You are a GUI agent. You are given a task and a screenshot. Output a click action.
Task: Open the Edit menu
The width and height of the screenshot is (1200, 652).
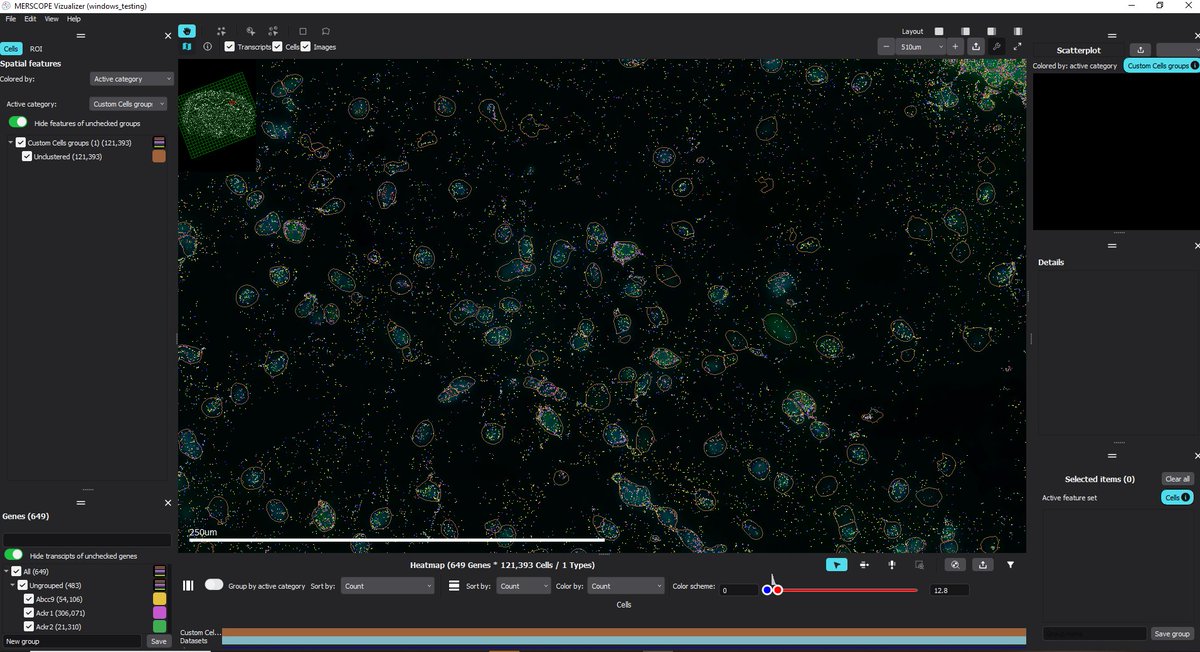click(30, 19)
